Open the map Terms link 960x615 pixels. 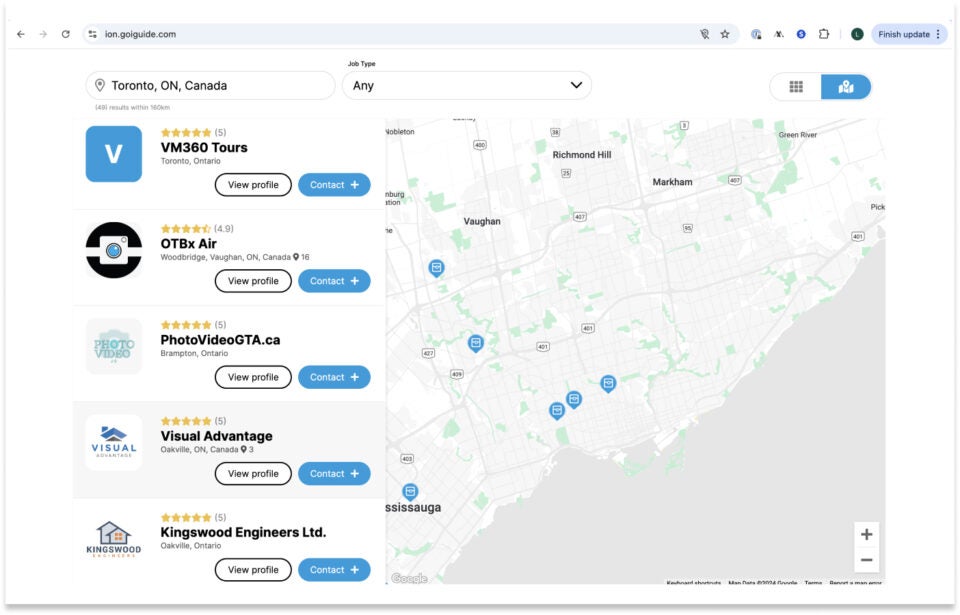point(813,583)
